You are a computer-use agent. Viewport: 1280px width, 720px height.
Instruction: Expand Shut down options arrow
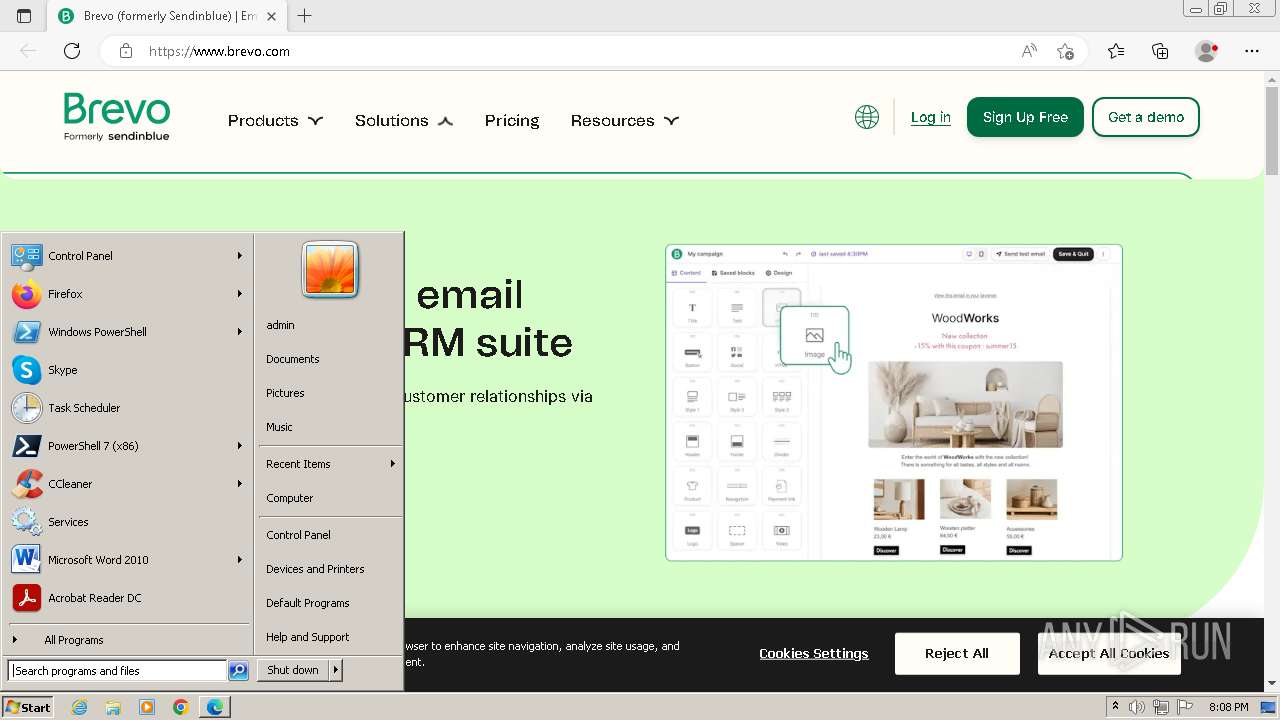pyautogui.click(x=335, y=670)
